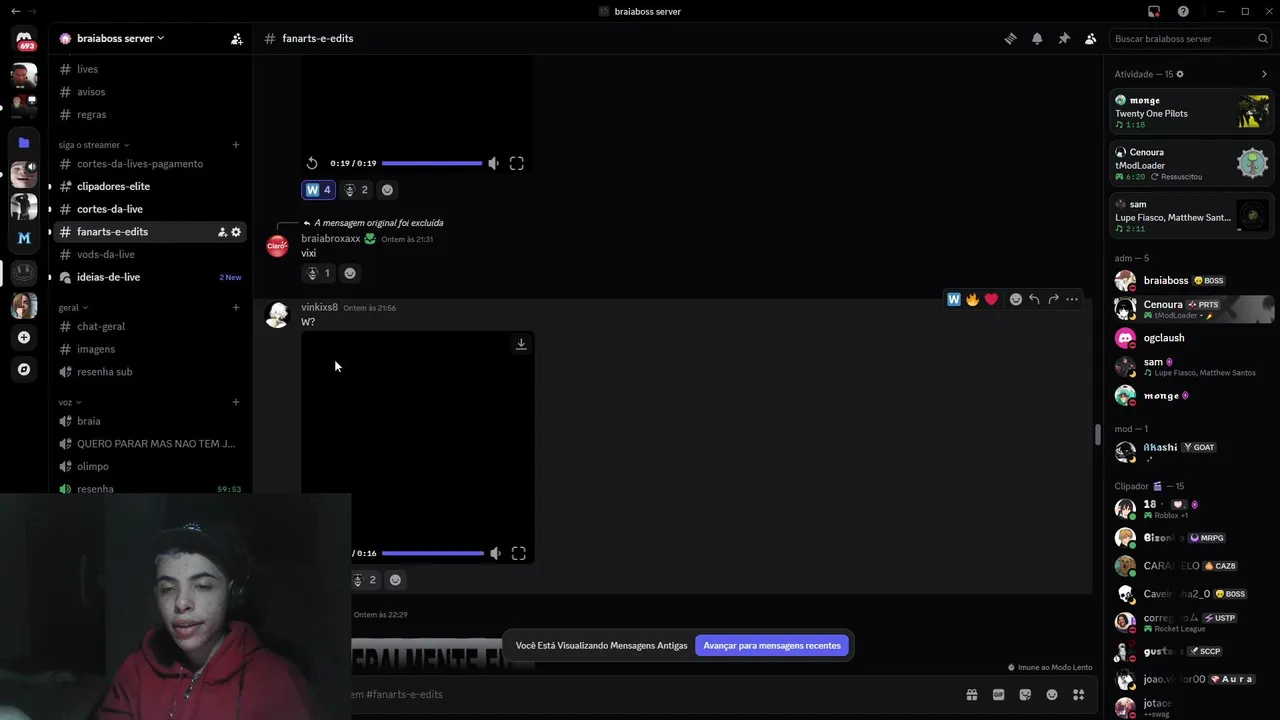
Task: Open monge's Twenty One Pilots activity card
Action: pos(1191,112)
